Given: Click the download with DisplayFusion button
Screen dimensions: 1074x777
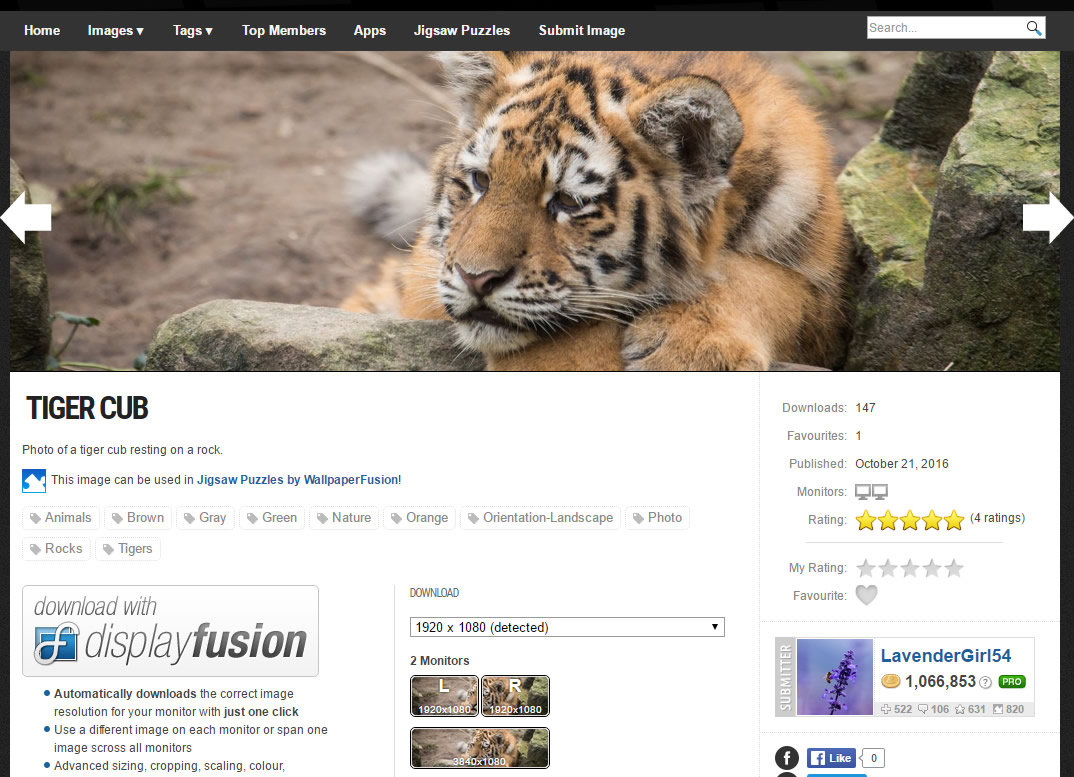Looking at the screenshot, I should click(x=170, y=631).
